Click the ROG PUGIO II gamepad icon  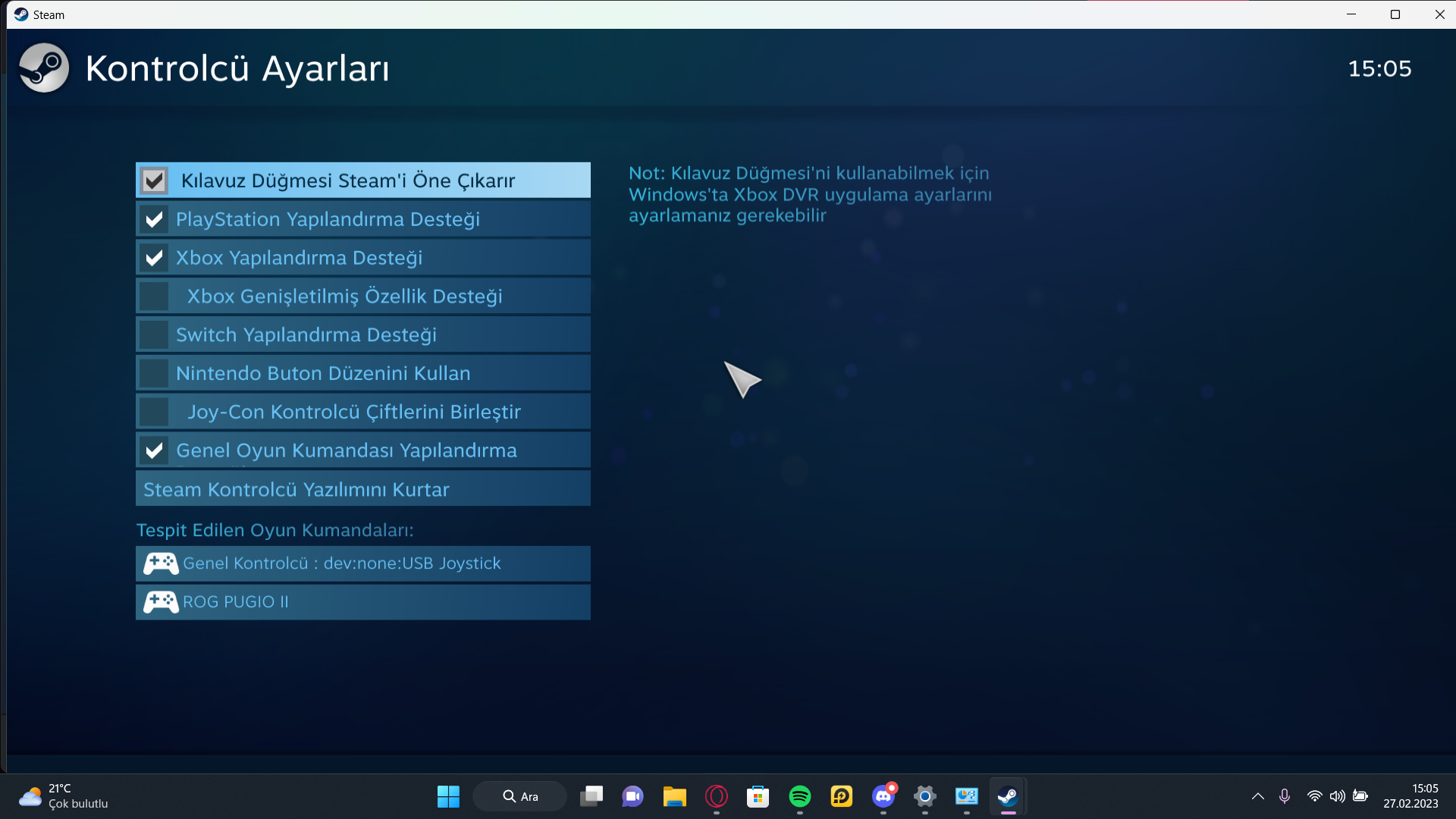click(161, 602)
